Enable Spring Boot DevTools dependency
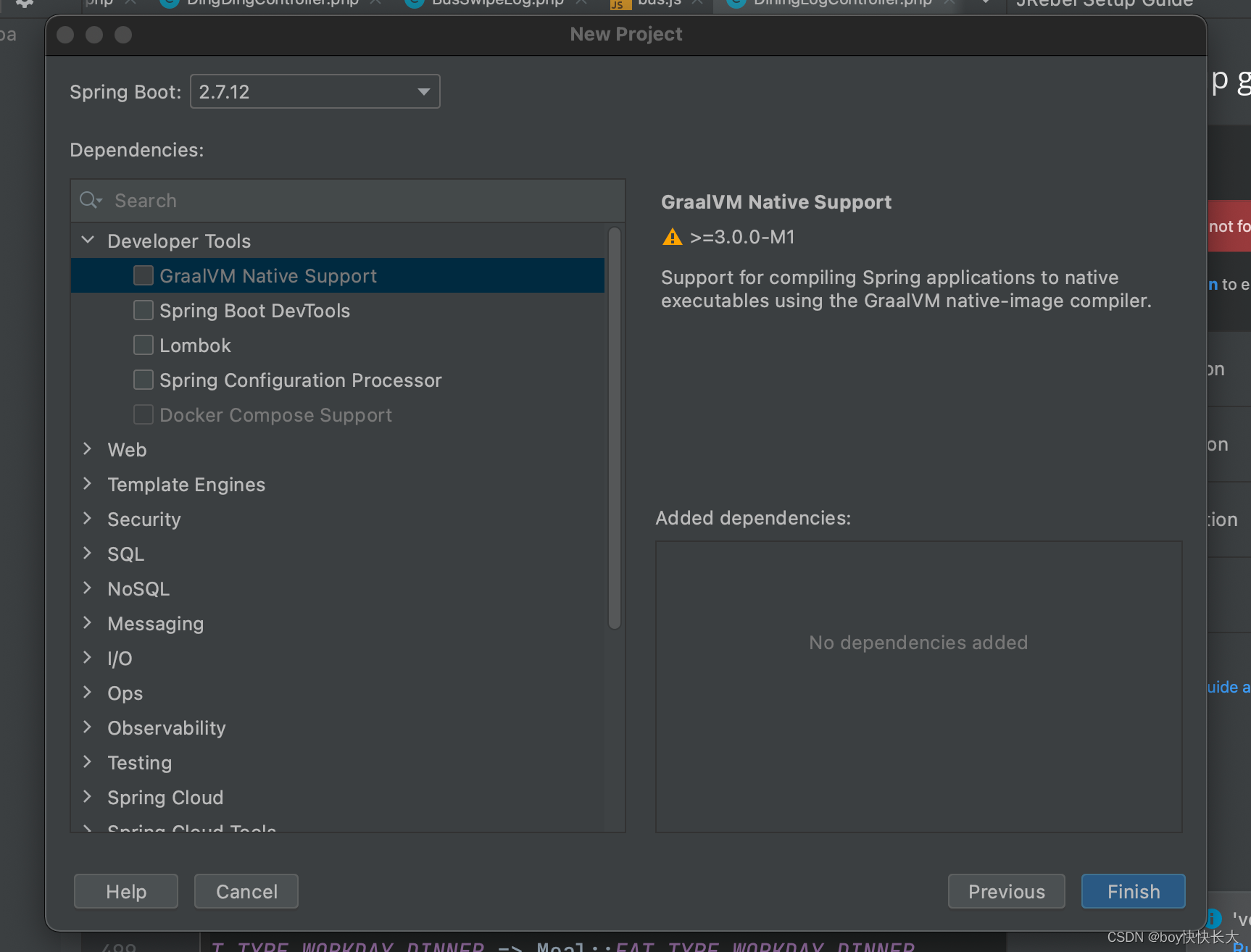 point(144,311)
